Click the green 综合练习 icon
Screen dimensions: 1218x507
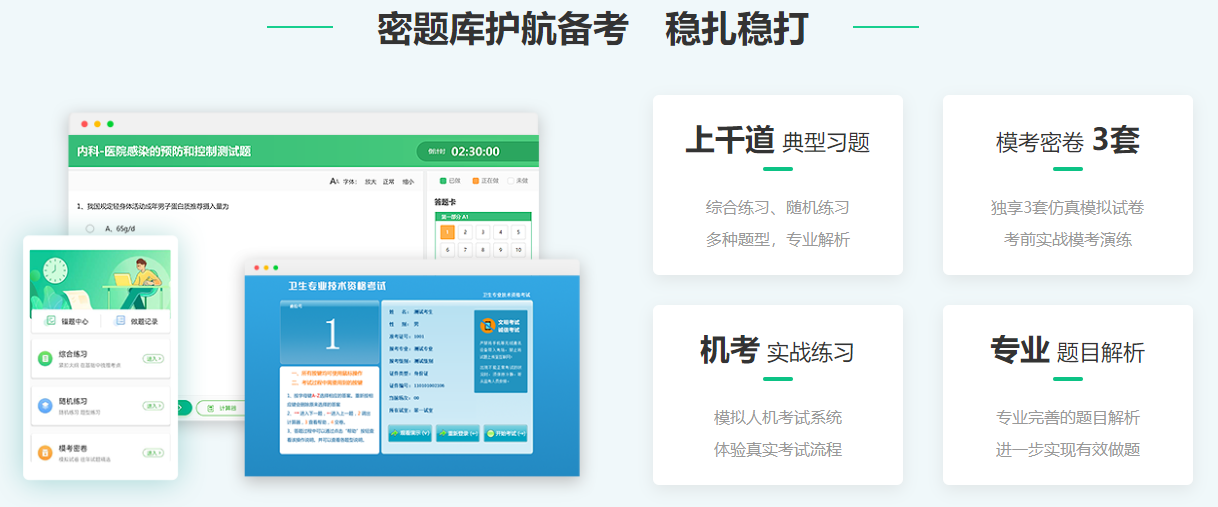tap(45, 359)
